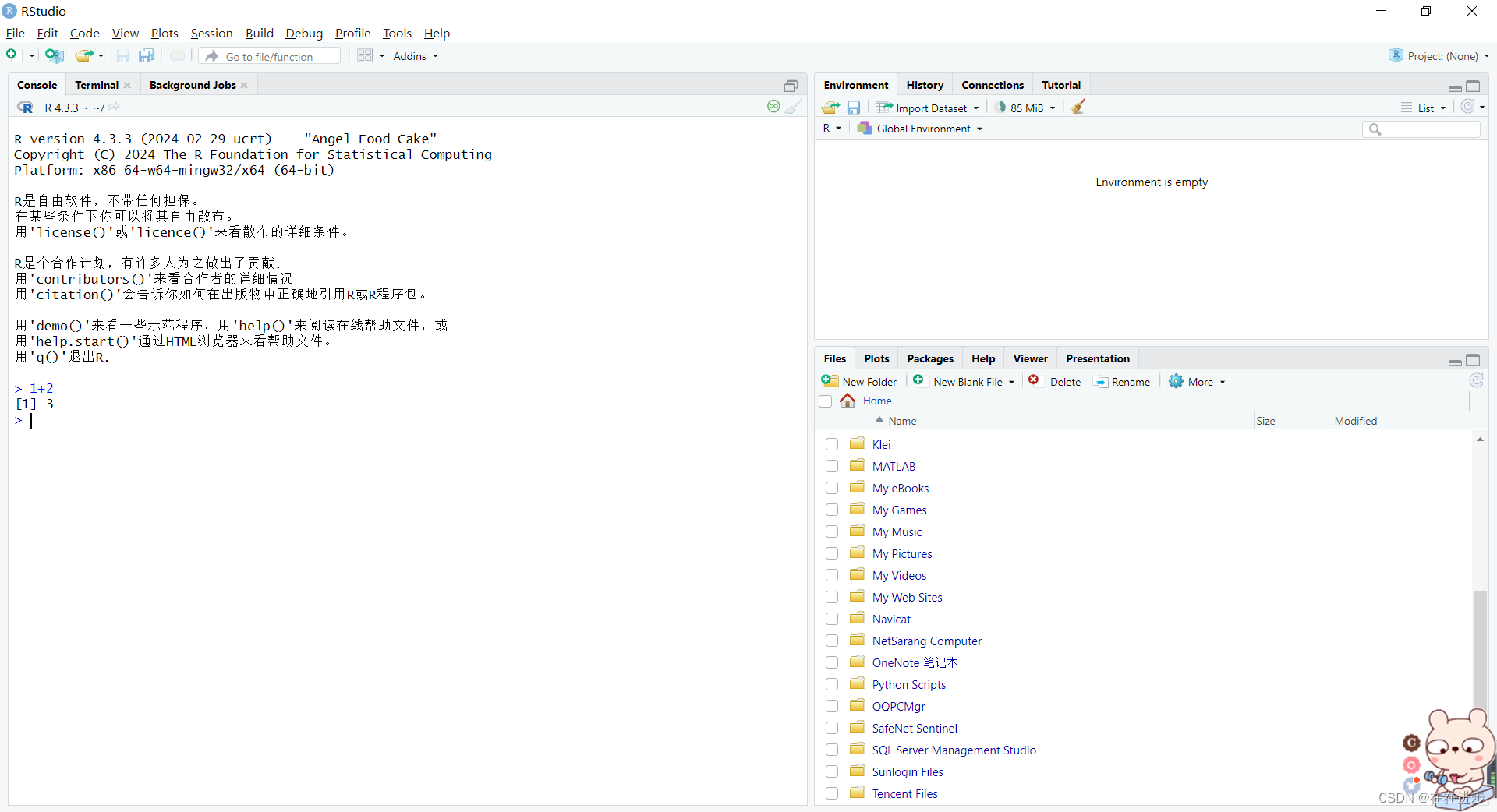Image resolution: width=1497 pixels, height=812 pixels.
Task: Switch to the Packages tab
Action: [930, 358]
